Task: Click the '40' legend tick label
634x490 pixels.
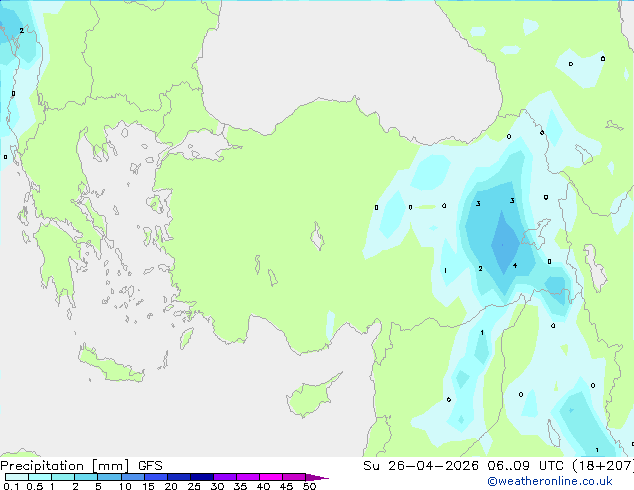Action: pos(264,486)
